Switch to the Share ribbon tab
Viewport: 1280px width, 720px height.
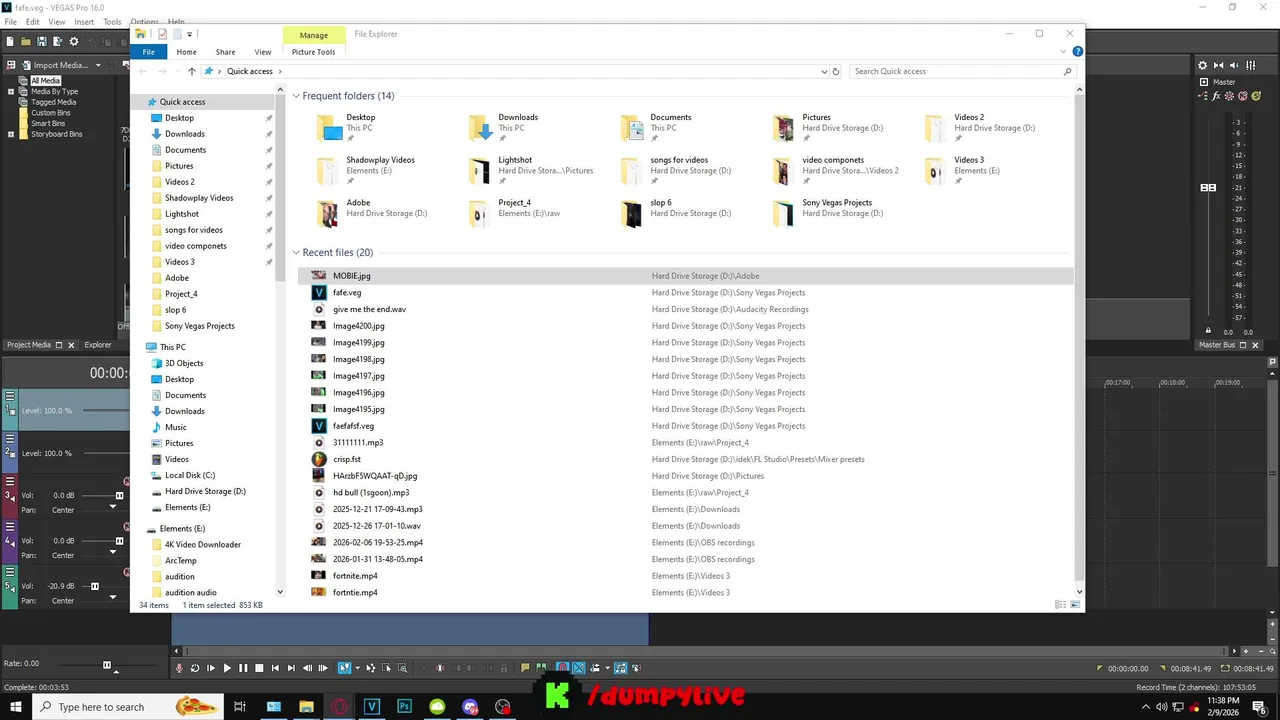[225, 52]
